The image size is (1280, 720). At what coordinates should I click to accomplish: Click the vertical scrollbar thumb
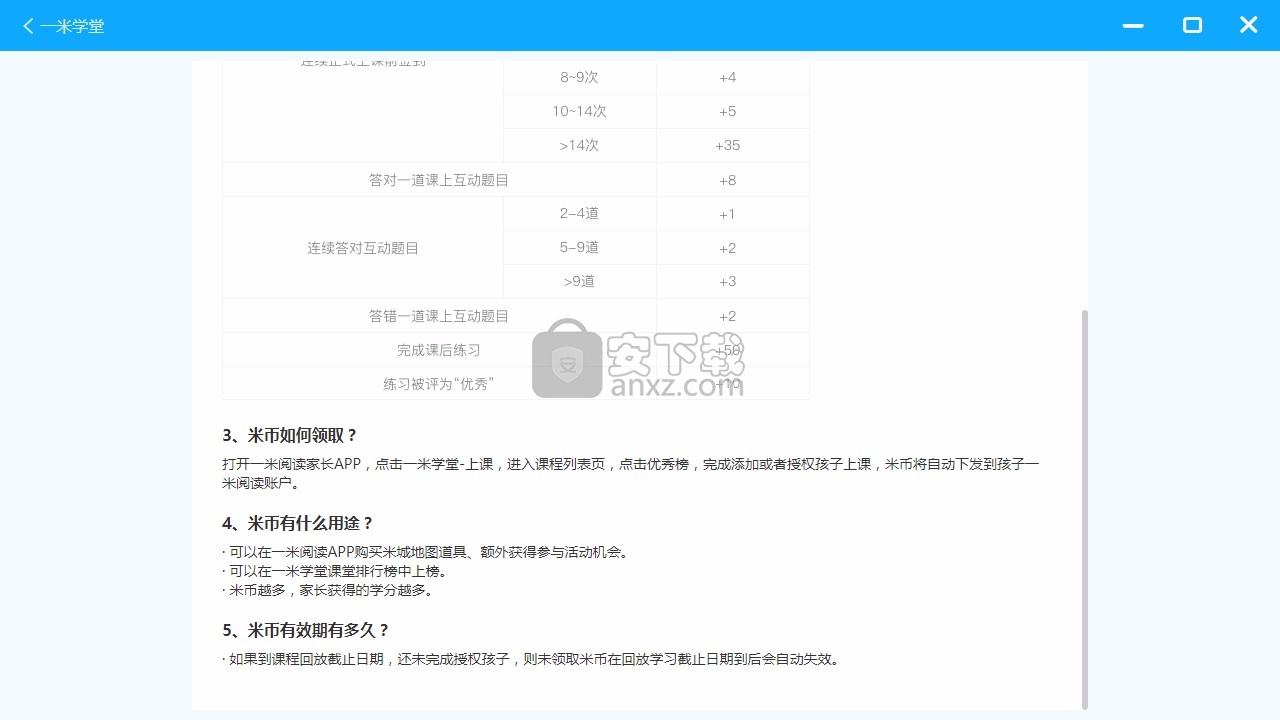point(1084,509)
